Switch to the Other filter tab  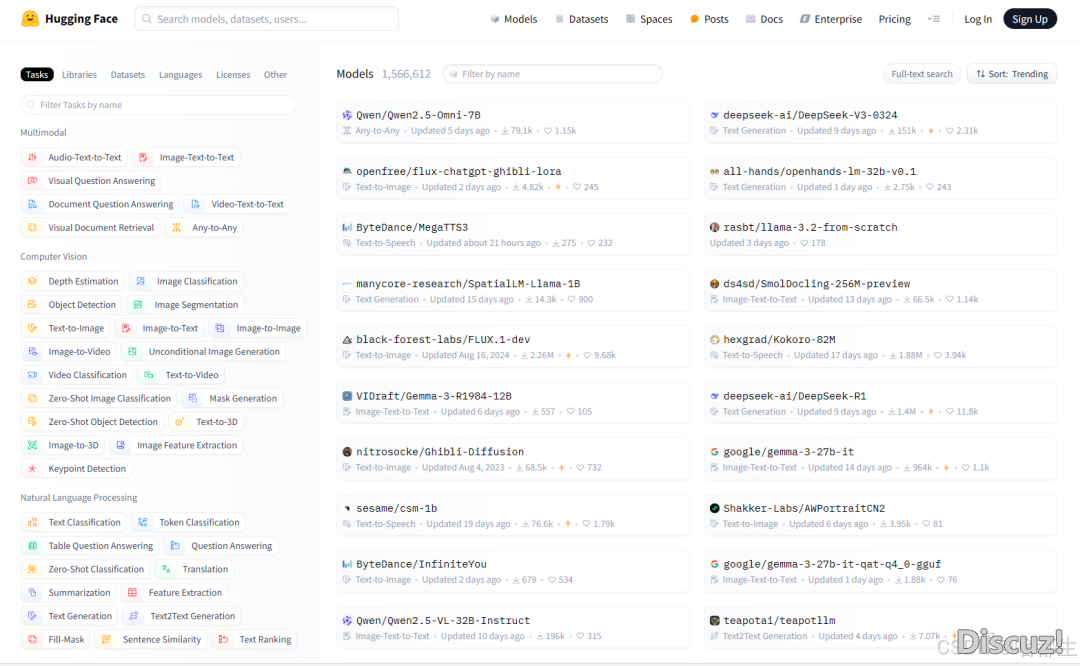276,74
